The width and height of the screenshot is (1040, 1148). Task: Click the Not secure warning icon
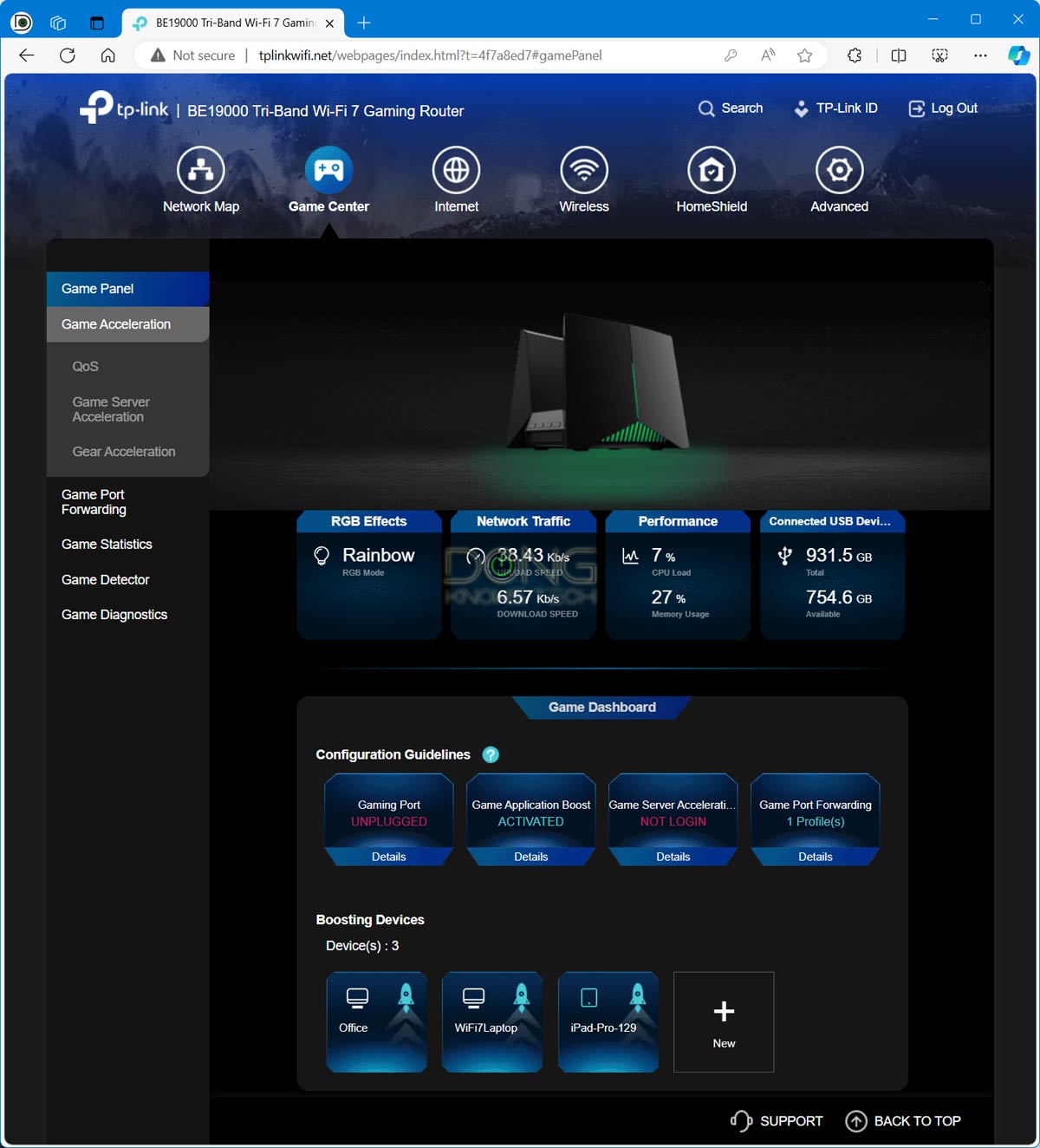(x=158, y=55)
